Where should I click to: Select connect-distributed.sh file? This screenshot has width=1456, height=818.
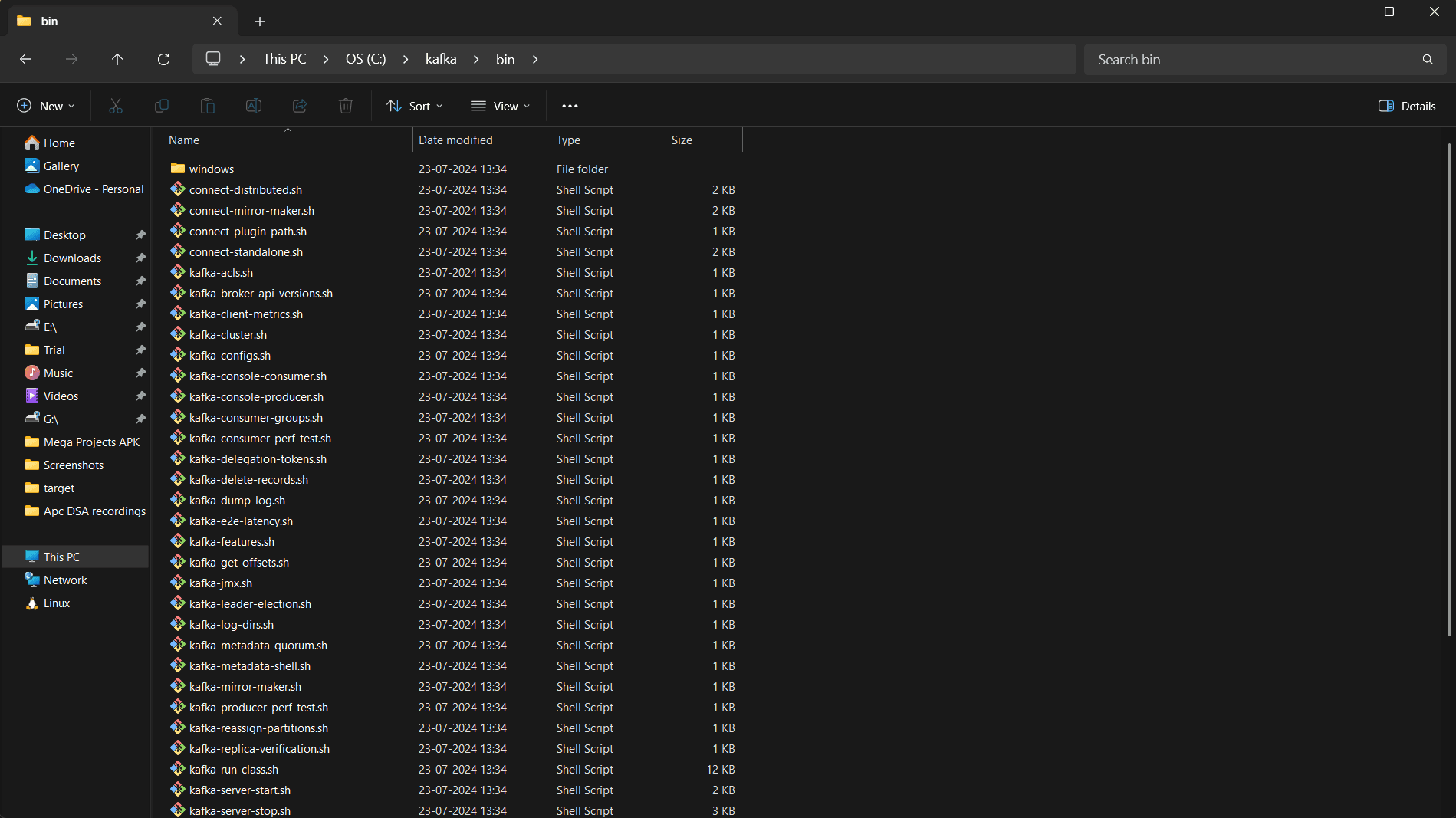coord(452,189)
